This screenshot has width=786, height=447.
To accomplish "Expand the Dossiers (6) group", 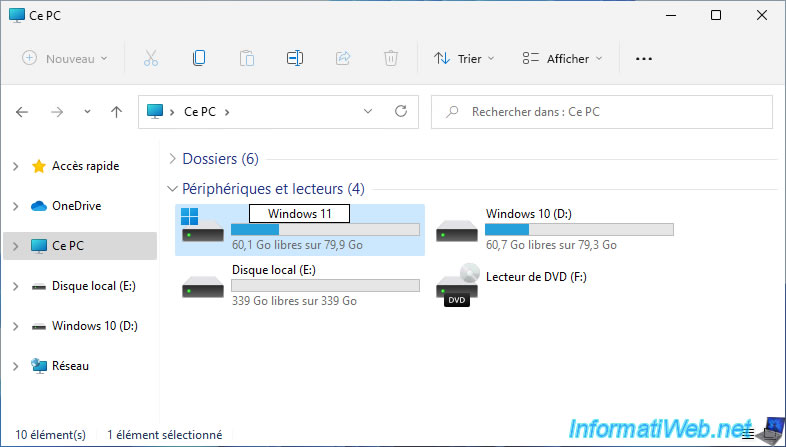I will (x=173, y=159).
